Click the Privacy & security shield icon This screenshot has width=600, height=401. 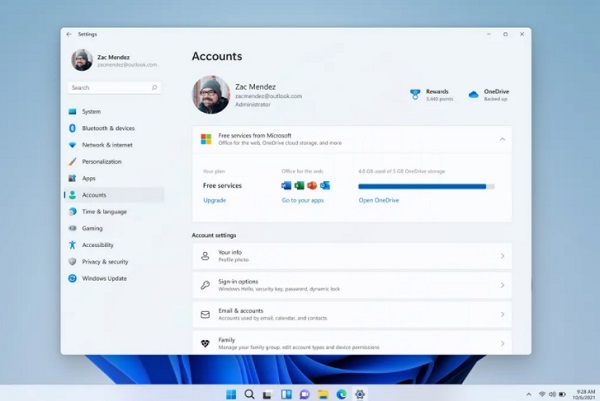72,262
